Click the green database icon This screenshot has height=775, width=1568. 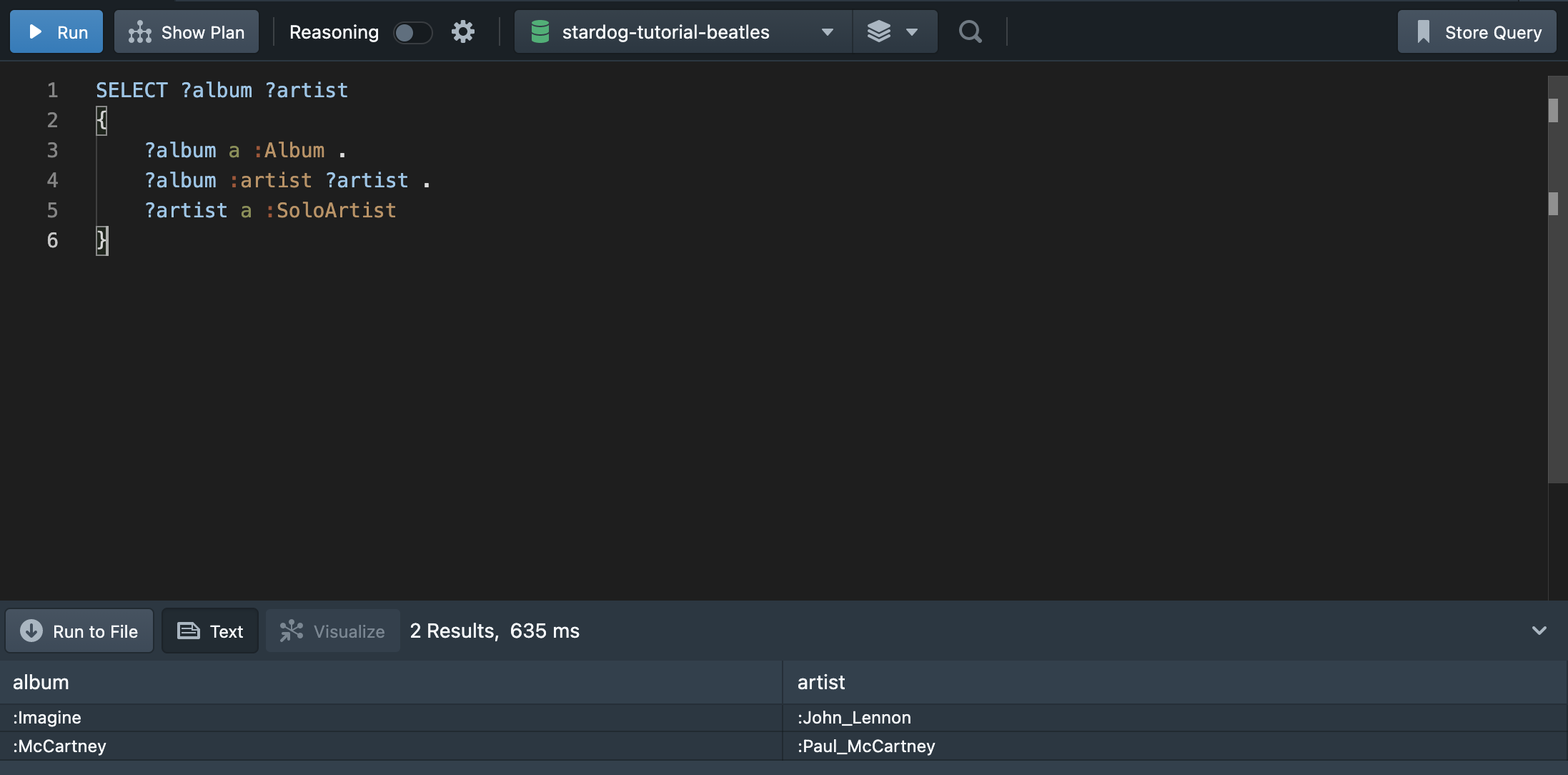540,31
